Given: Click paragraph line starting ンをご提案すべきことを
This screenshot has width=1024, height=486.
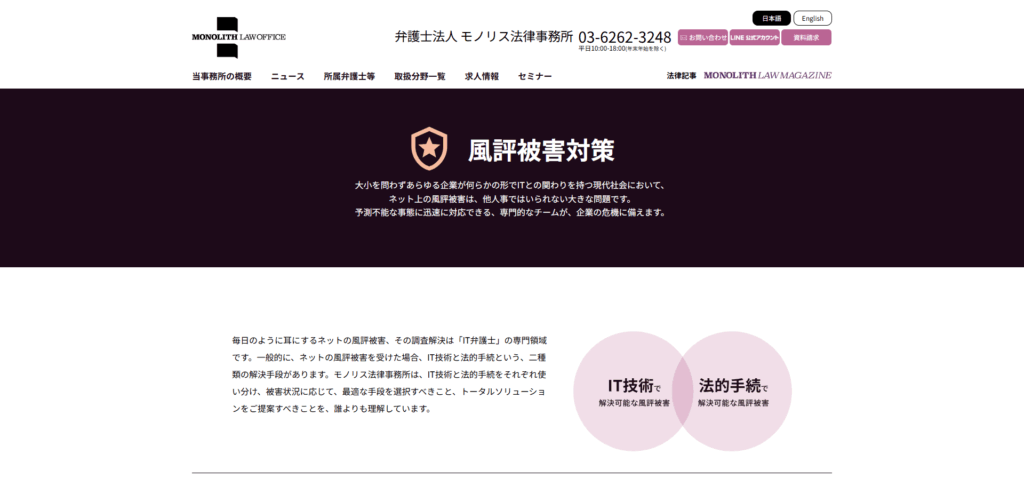Looking at the screenshot, I should click(x=332, y=409).
